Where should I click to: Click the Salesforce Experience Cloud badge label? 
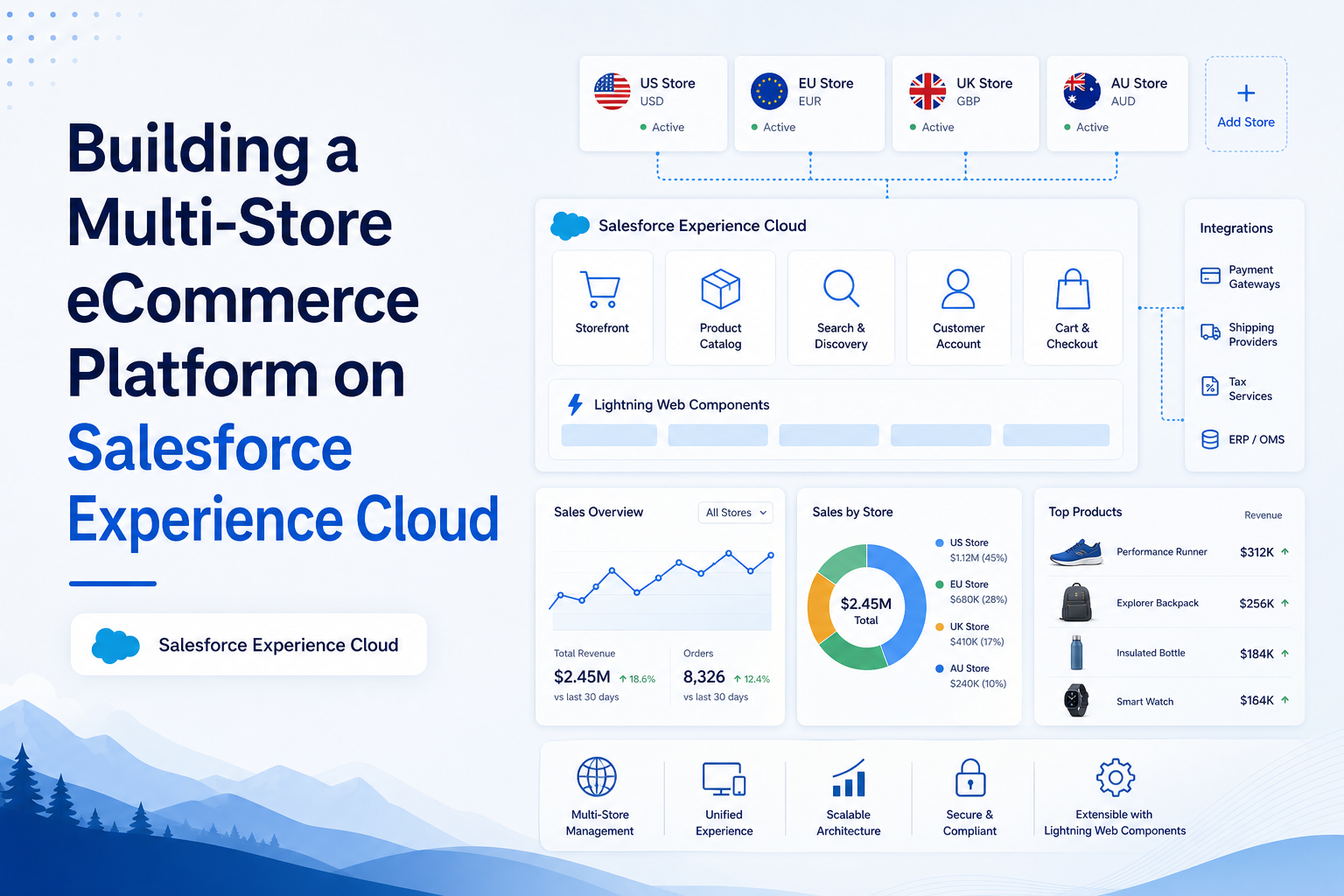coord(278,646)
